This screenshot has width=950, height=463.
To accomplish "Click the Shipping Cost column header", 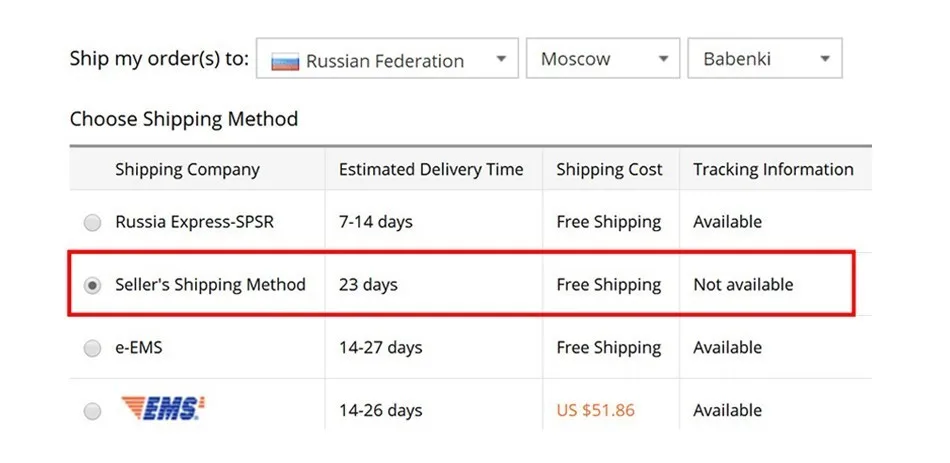I will point(609,170).
